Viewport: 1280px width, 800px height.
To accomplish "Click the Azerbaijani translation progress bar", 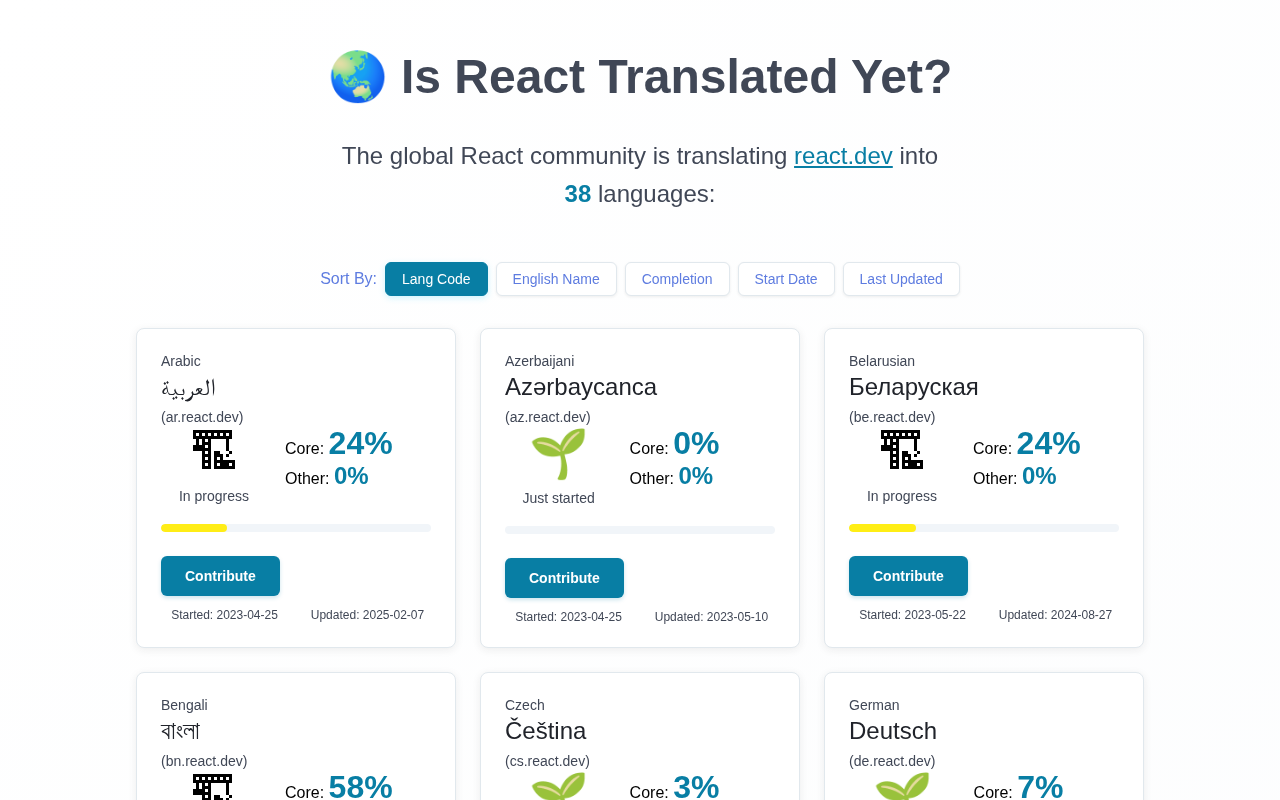I will tap(640, 530).
